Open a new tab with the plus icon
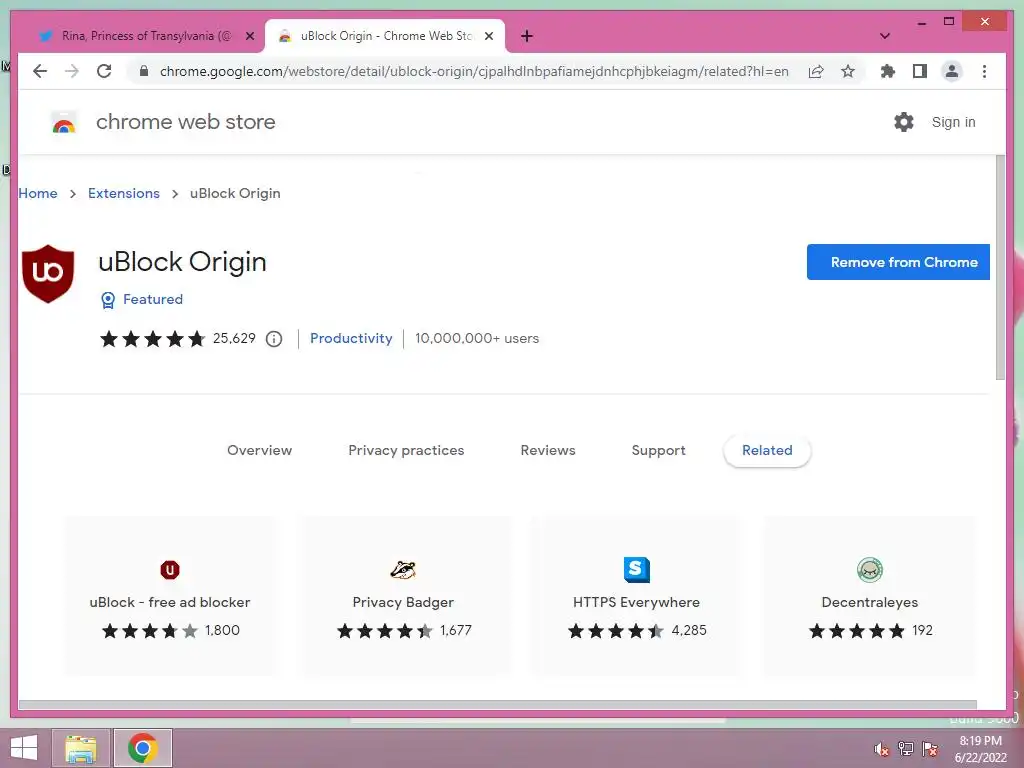The image size is (1024, 768). pyautogui.click(x=527, y=36)
